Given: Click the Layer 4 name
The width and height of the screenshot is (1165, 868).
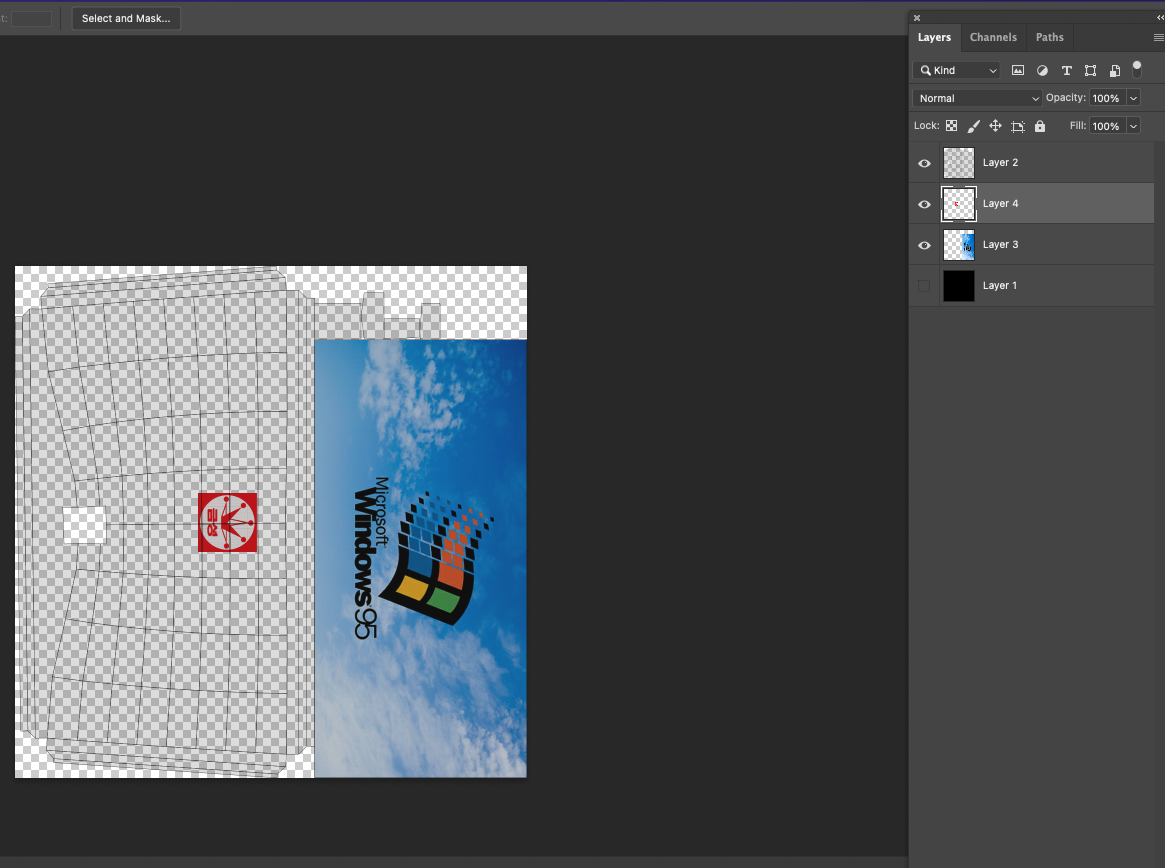Looking at the screenshot, I should pos(1000,204).
